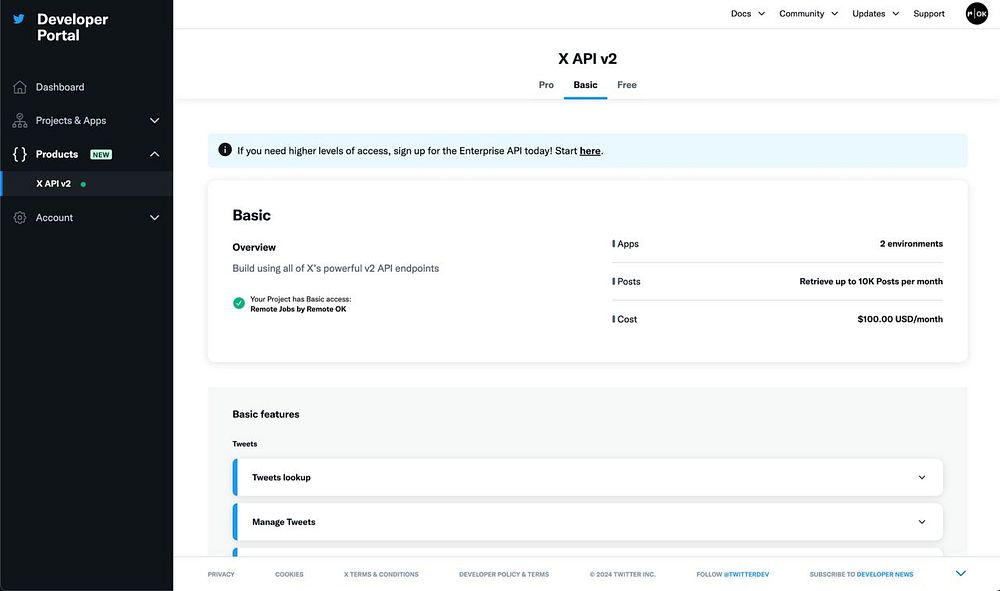Click the Projects & Apps sidebar label
The width and height of the screenshot is (1000, 591).
click(x=71, y=120)
